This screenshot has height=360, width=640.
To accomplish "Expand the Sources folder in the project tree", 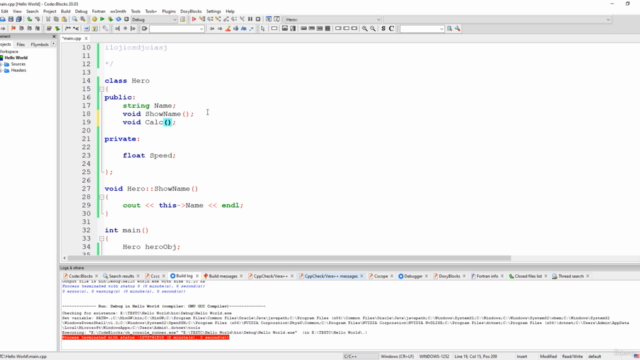I will [1, 64].
